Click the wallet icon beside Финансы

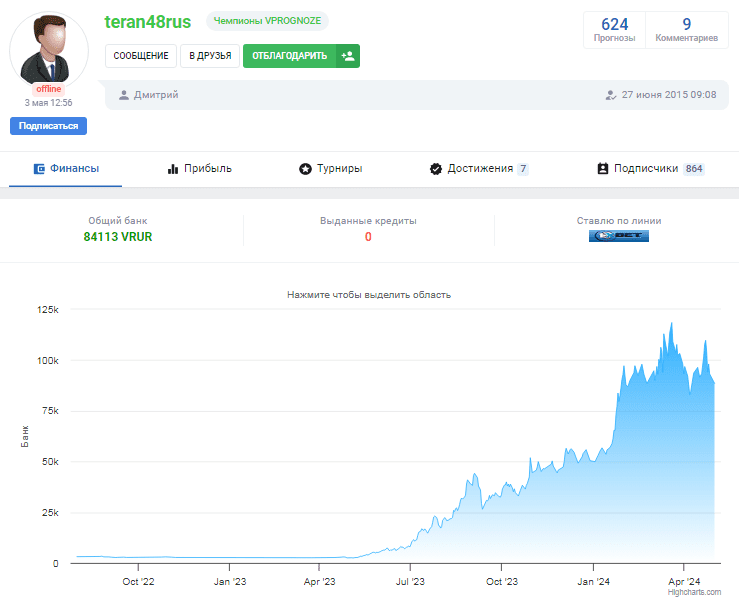pos(39,169)
